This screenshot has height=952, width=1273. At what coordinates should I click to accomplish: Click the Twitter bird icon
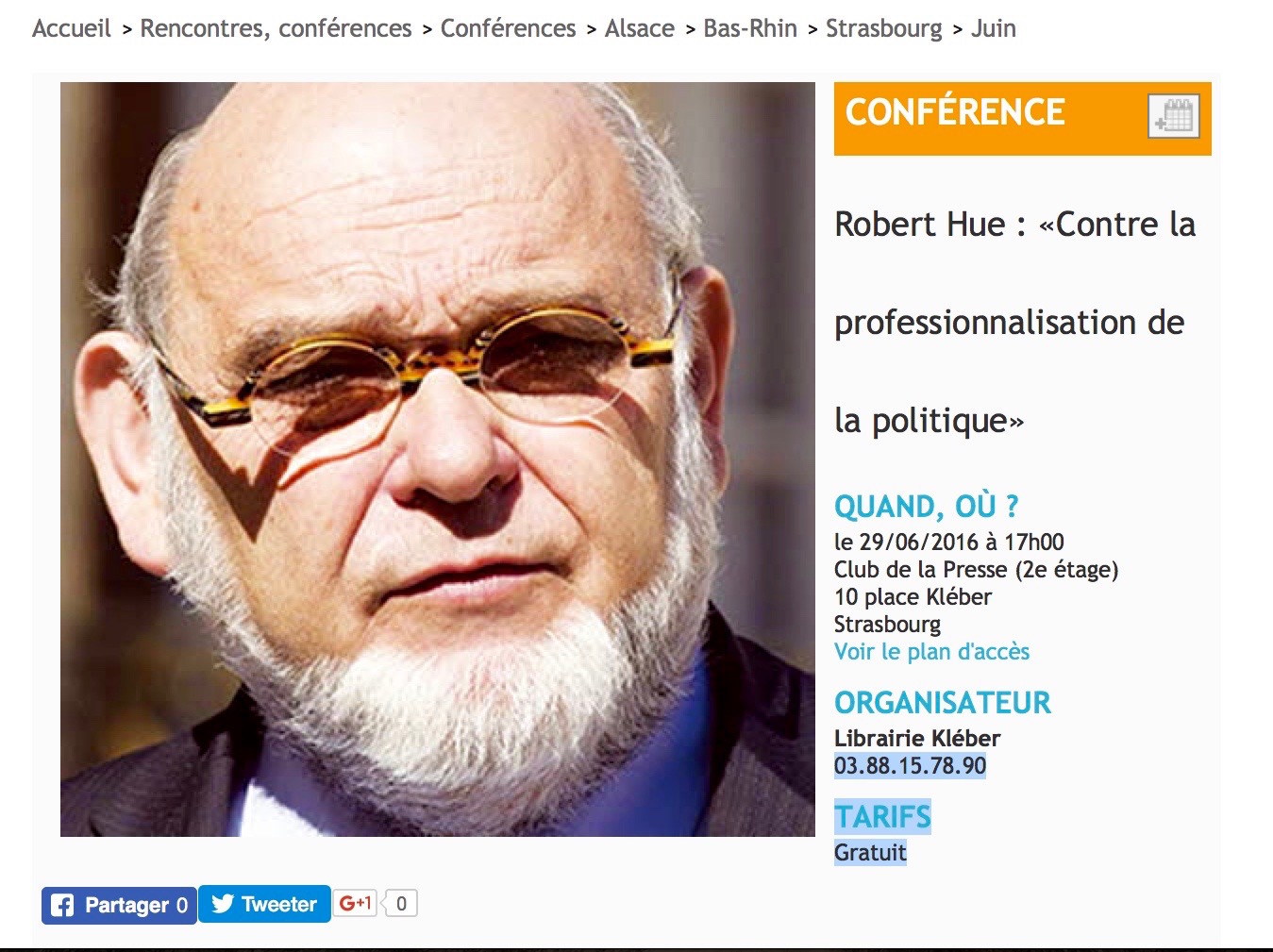point(223,904)
